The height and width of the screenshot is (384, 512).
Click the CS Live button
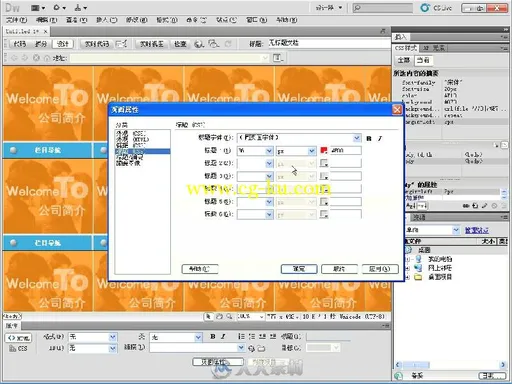pos(436,8)
